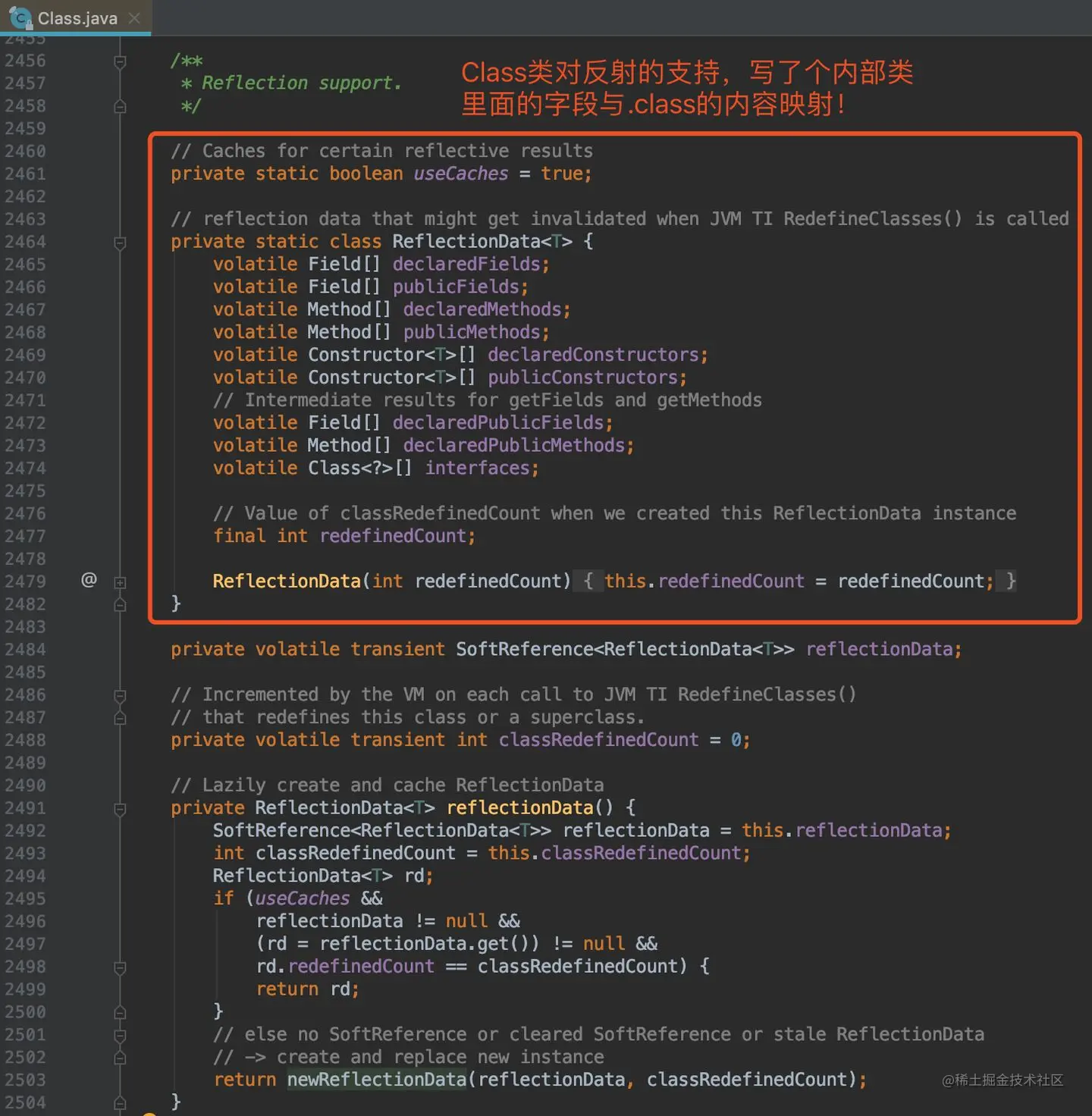Collapse the Javadoc comment at line 2456
Image resolution: width=1092 pixels, height=1116 pixels.
pyautogui.click(x=120, y=61)
